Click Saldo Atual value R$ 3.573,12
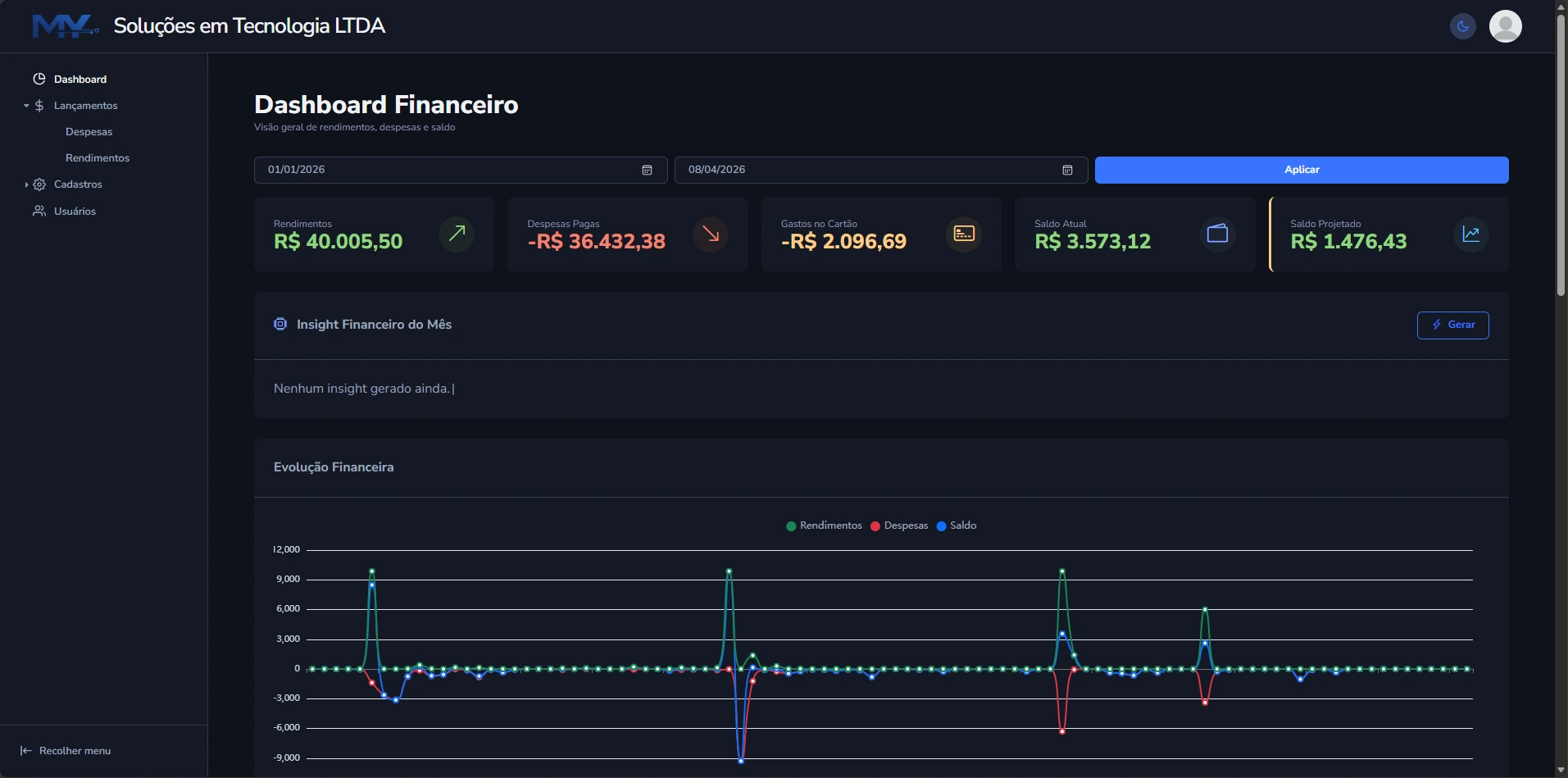The width and height of the screenshot is (1568, 778). click(1093, 242)
